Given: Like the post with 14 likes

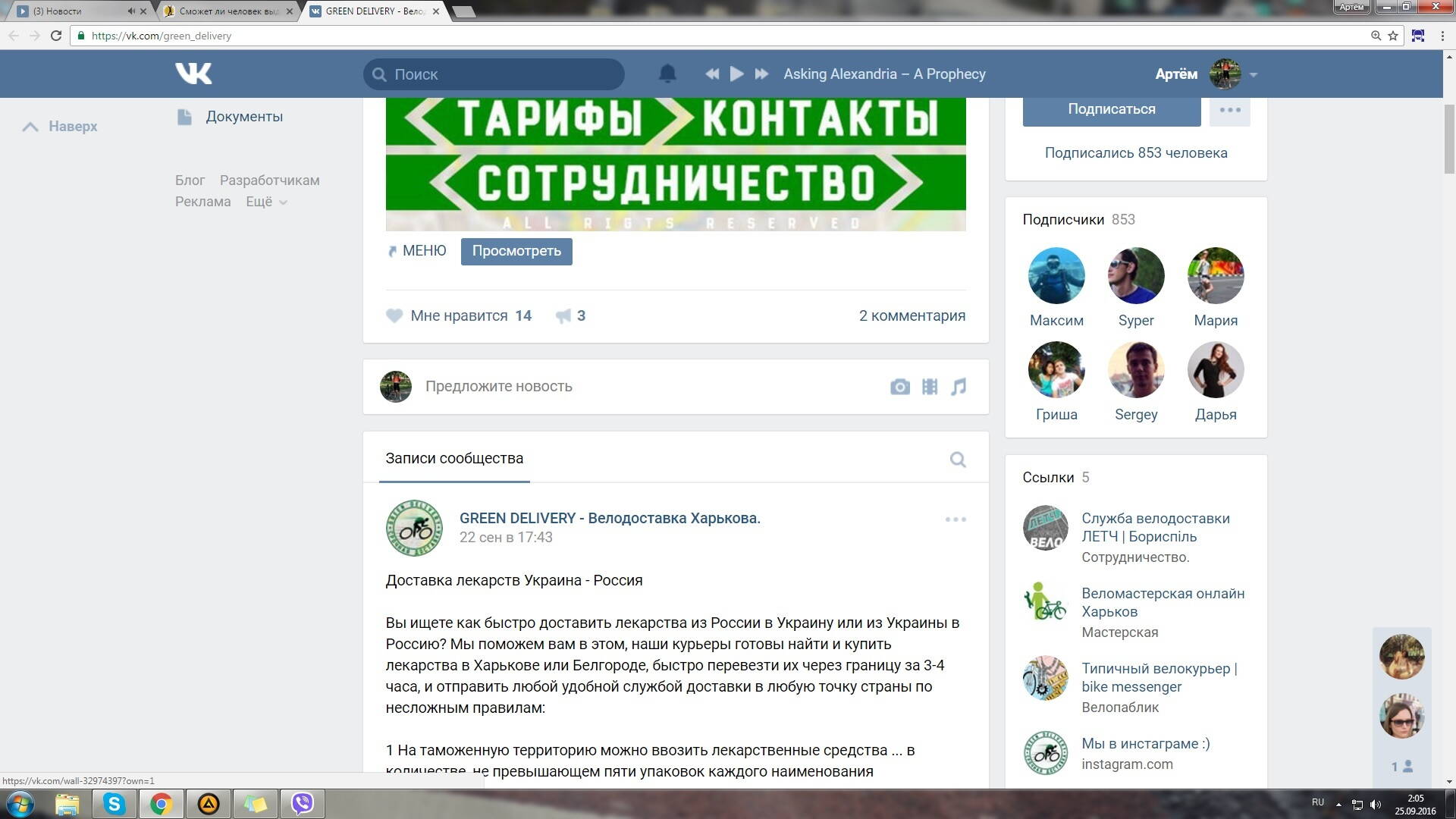Looking at the screenshot, I should click(394, 315).
